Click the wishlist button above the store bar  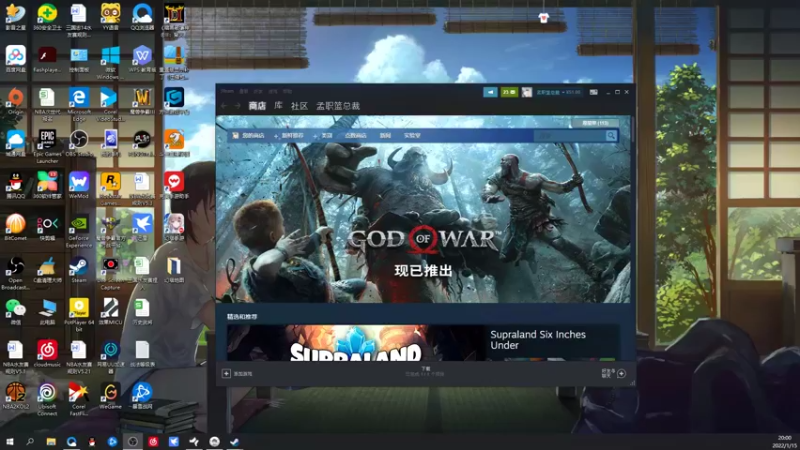click(x=595, y=123)
